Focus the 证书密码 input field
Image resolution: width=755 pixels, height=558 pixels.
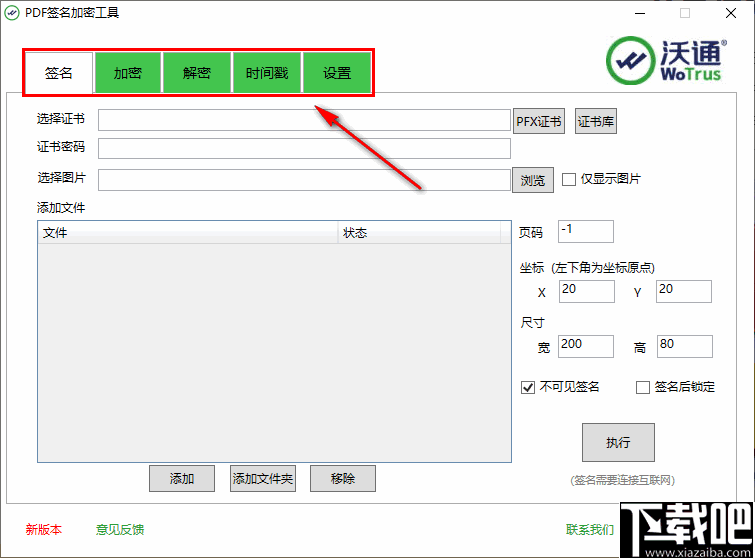coord(304,148)
